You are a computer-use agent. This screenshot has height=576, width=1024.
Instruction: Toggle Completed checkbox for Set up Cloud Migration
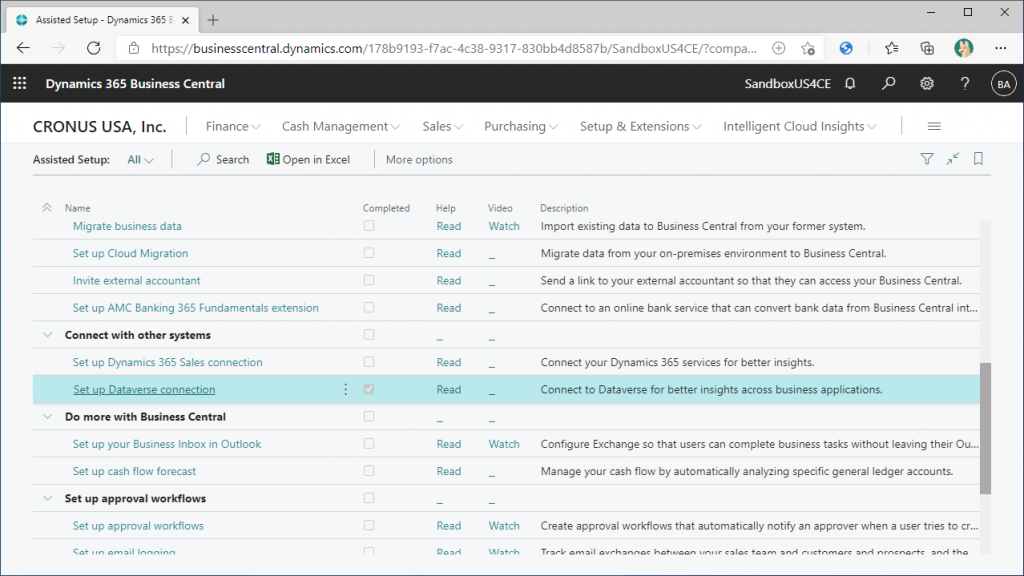point(369,253)
